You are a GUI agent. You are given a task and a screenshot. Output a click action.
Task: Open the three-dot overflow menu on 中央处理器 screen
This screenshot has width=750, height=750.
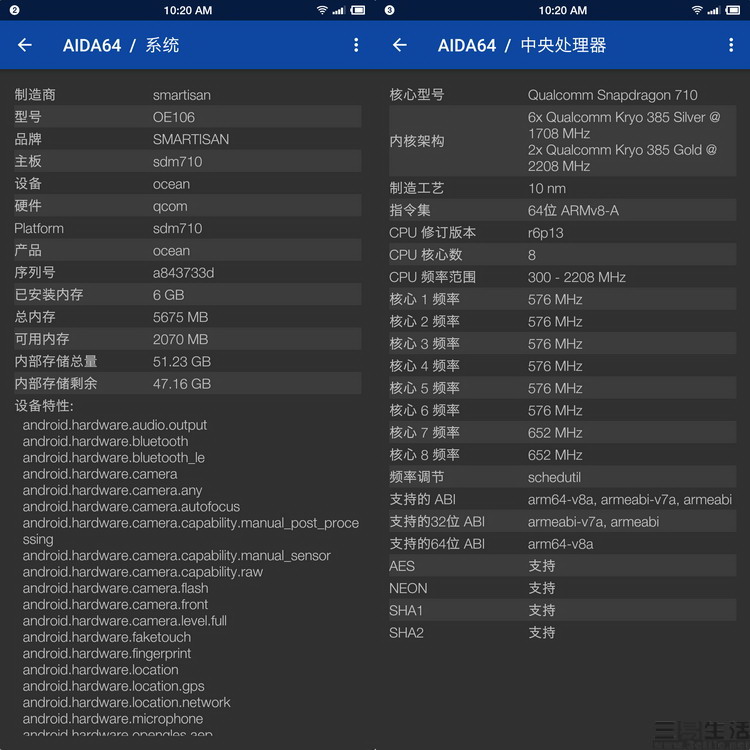[731, 45]
